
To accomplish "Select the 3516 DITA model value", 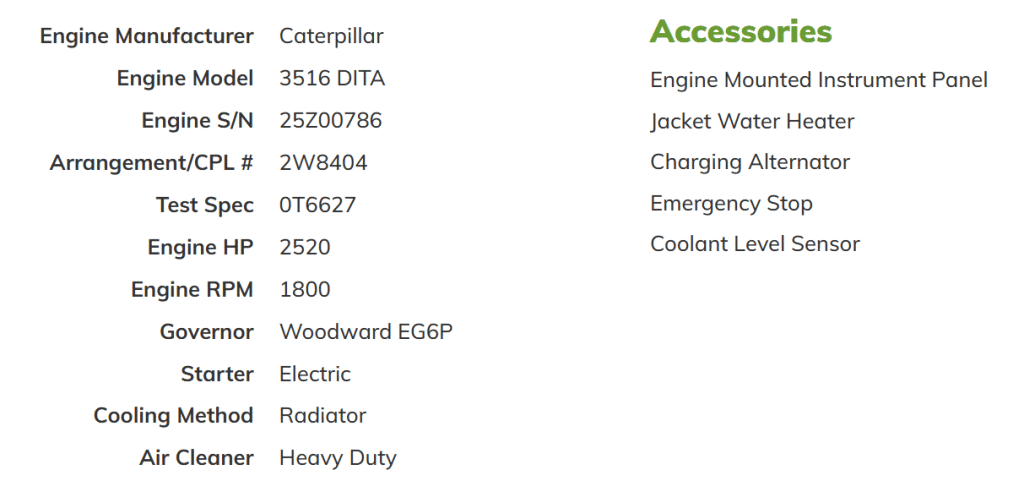I will 332,79.
